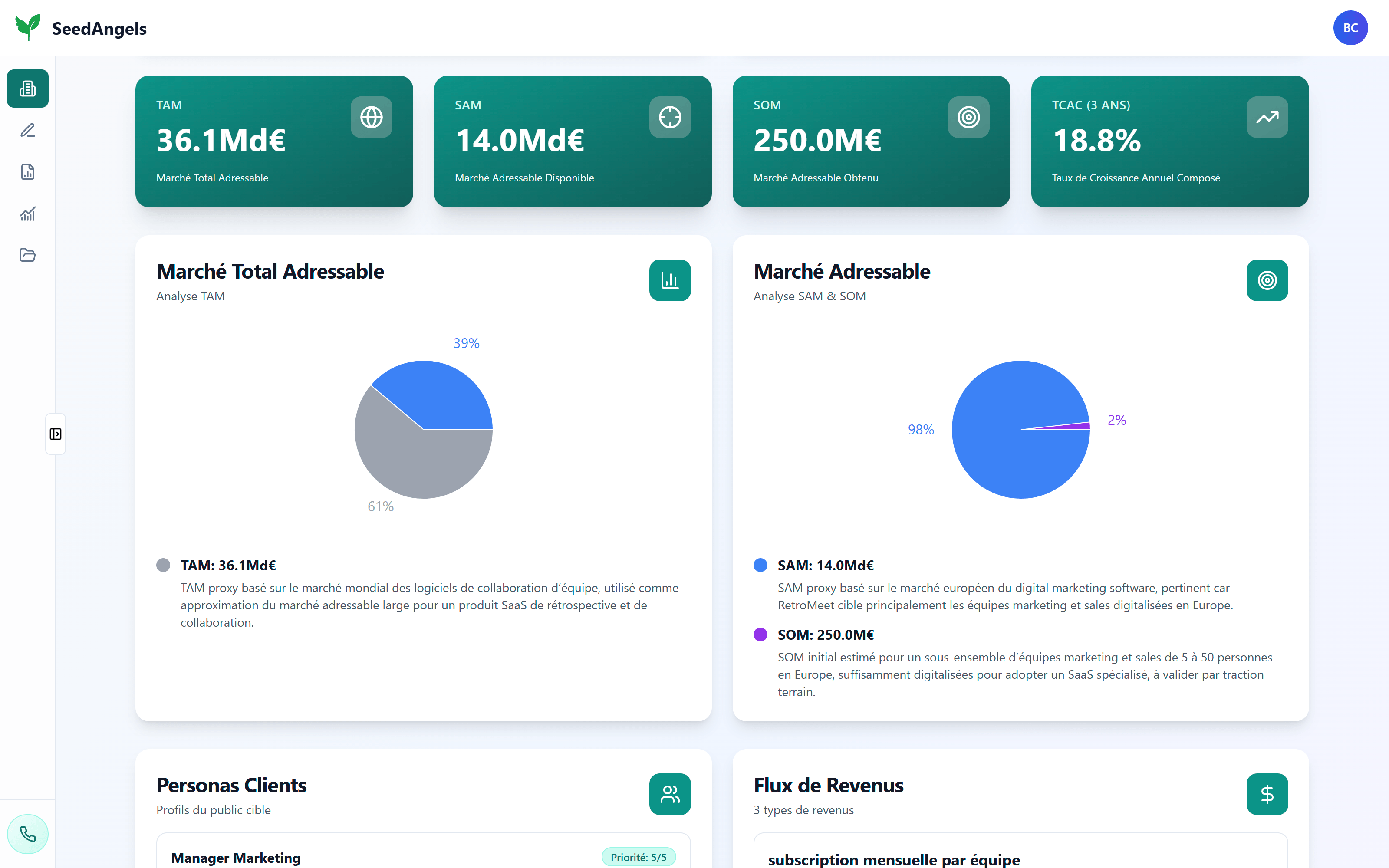Image resolution: width=1389 pixels, height=868 pixels.
Task: Click the 61% pie label
Action: [381, 506]
